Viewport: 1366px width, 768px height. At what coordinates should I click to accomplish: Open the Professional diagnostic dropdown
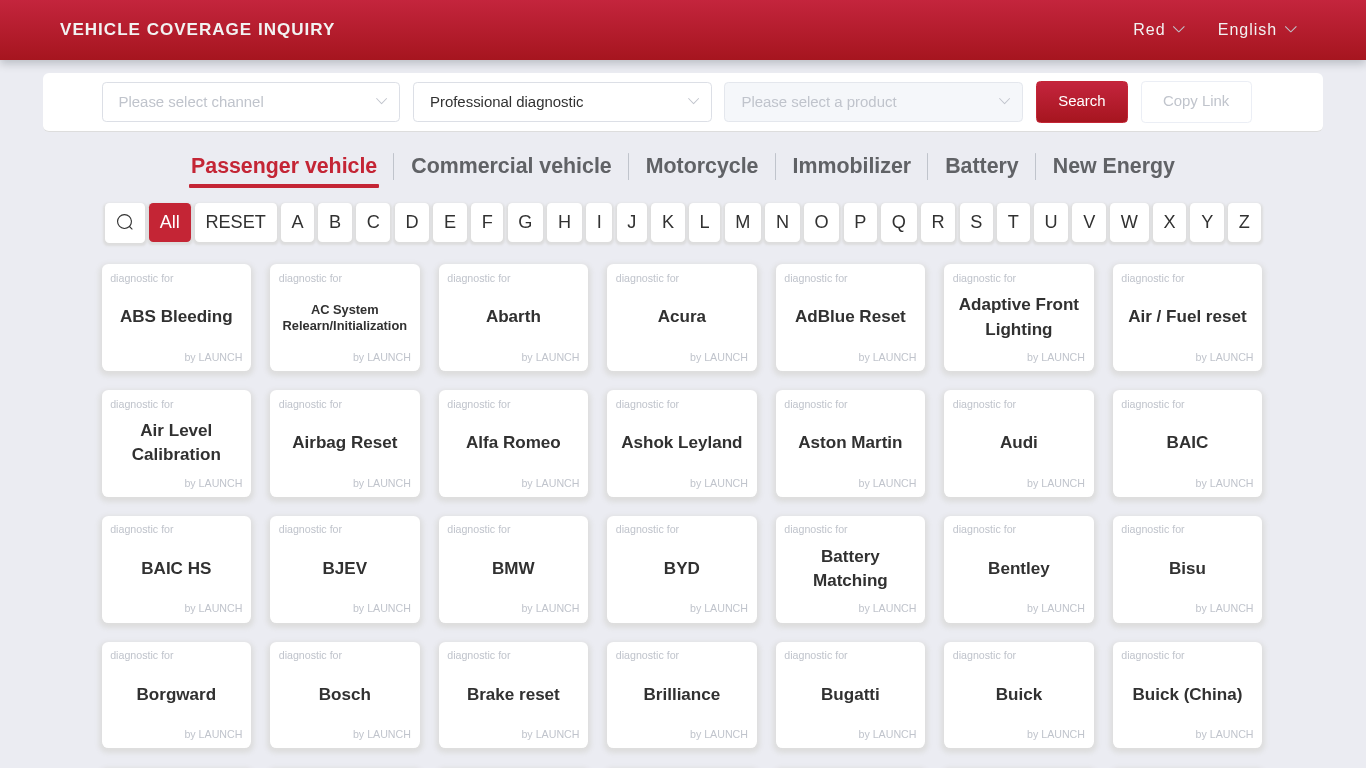pos(562,102)
